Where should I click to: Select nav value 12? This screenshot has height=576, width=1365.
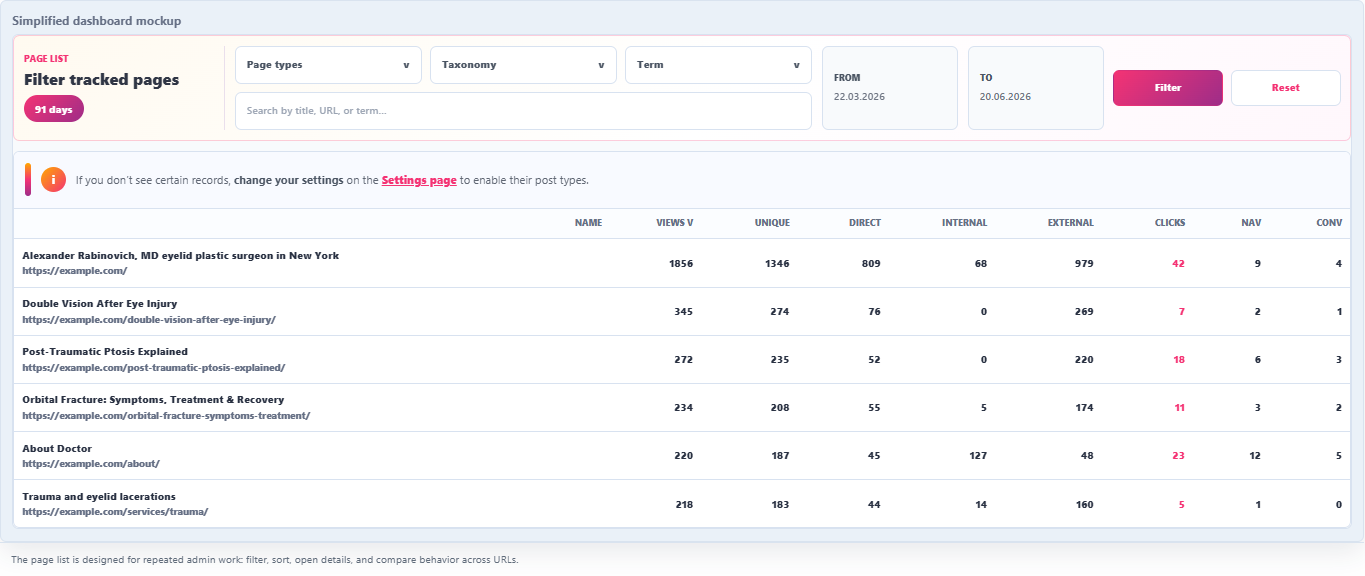coord(1255,456)
